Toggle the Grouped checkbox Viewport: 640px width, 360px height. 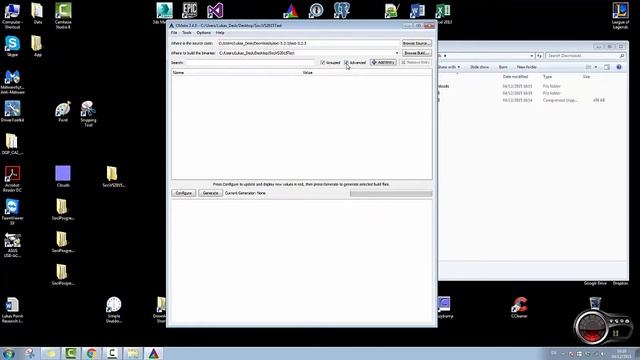click(323, 62)
